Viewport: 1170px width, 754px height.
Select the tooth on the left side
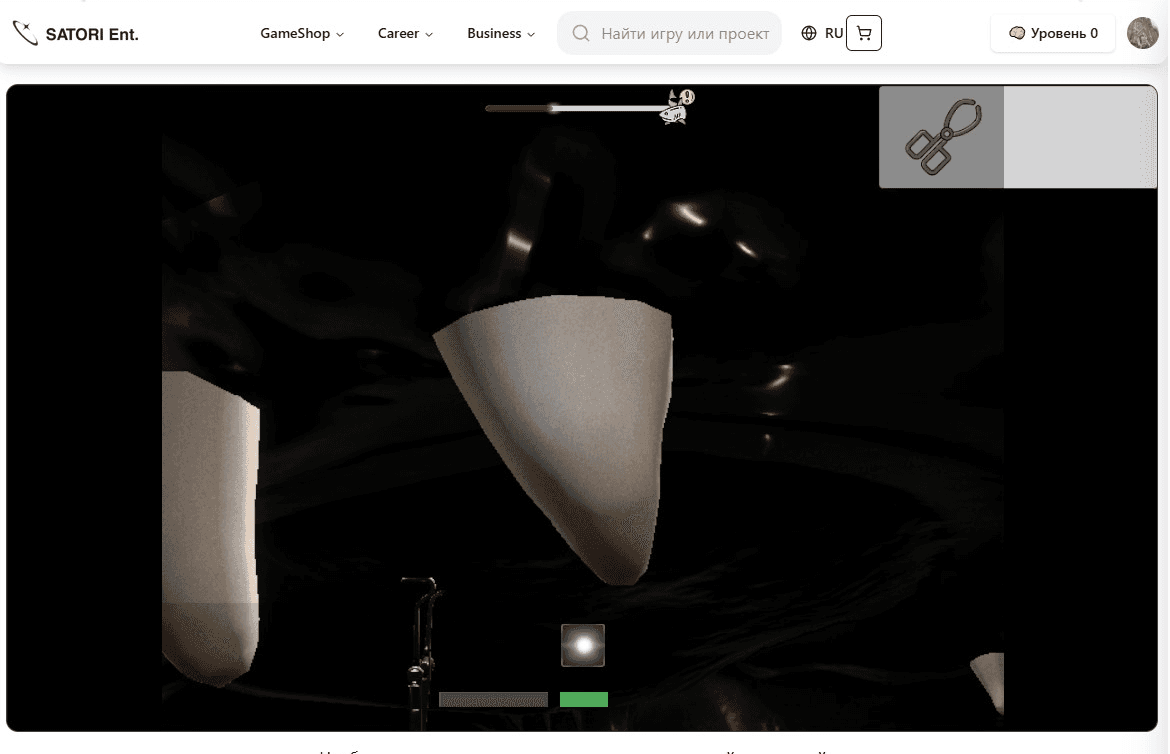pyautogui.click(x=208, y=520)
